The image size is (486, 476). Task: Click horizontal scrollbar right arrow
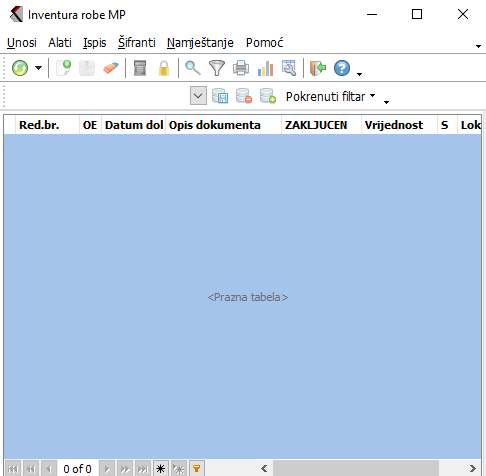tap(472, 468)
